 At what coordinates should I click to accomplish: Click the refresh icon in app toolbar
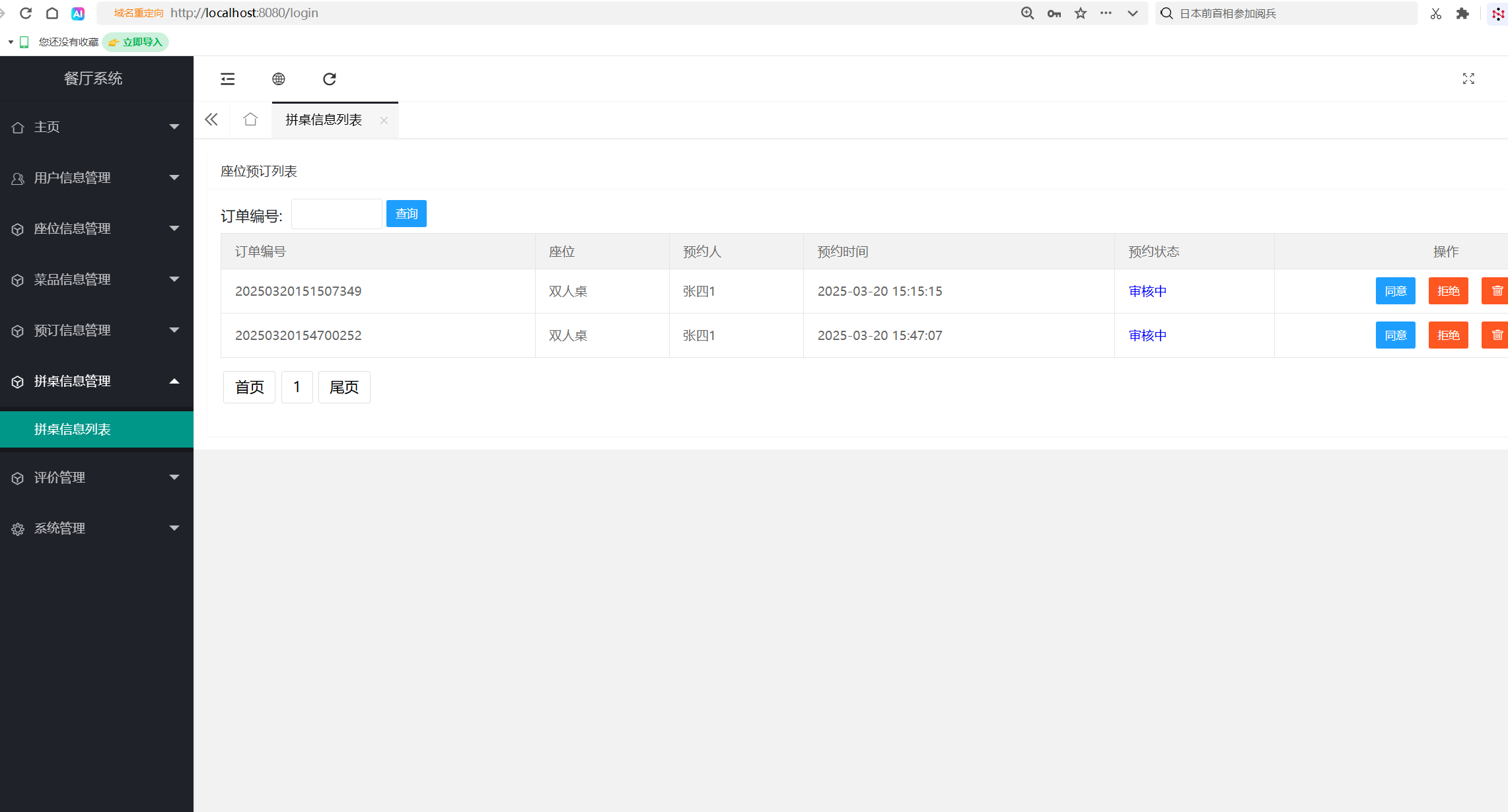(329, 79)
